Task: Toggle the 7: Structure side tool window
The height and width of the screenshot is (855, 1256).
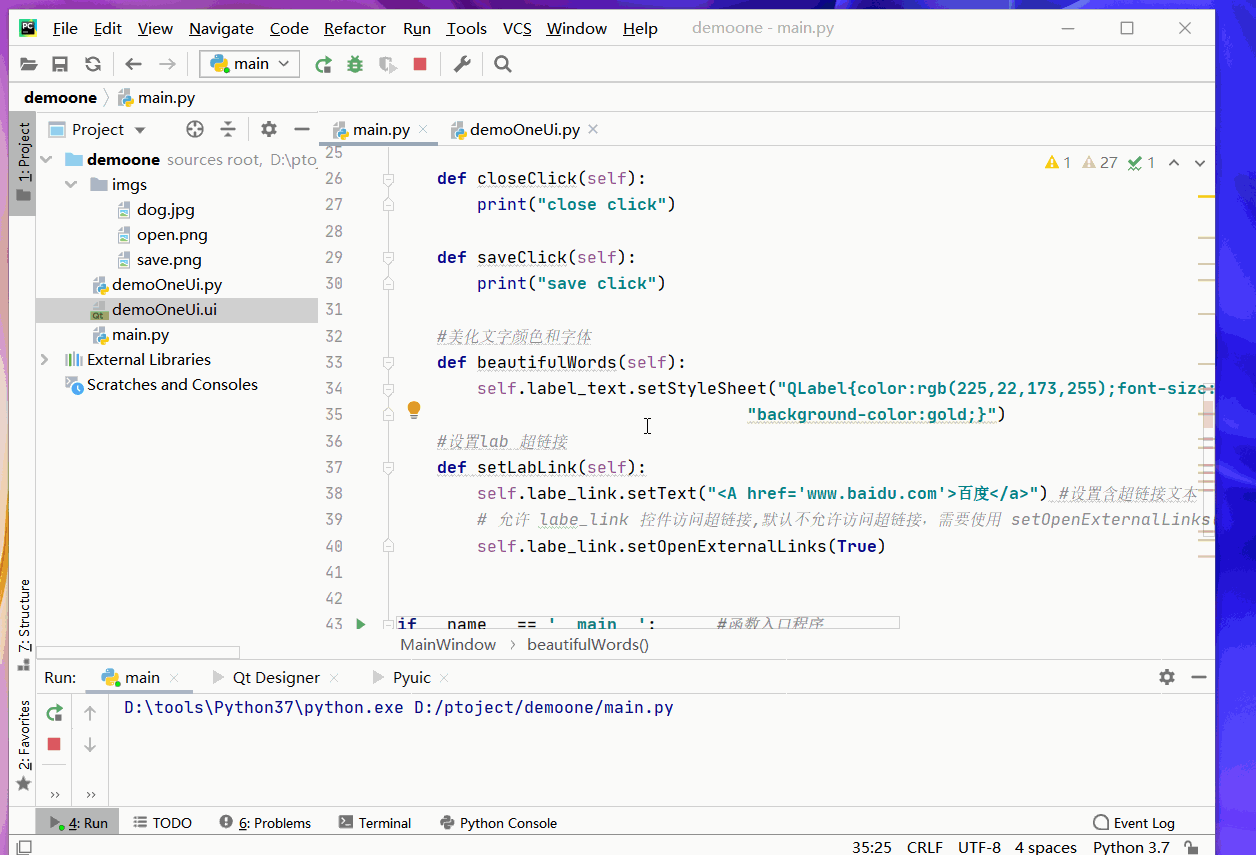Action: click(x=23, y=624)
